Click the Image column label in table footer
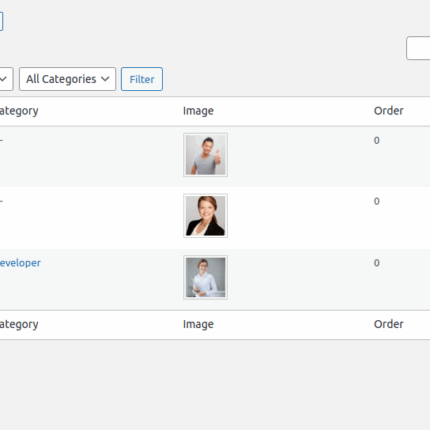This screenshot has width=430, height=430. pyautogui.click(x=198, y=324)
